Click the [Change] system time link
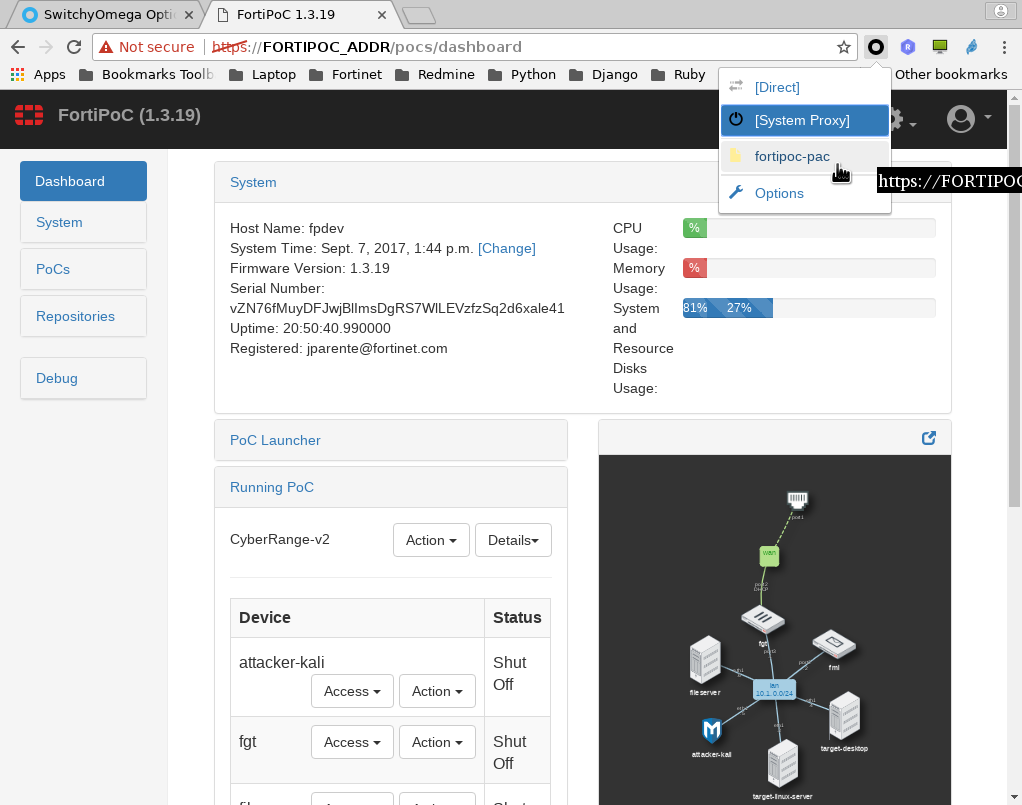1022x805 pixels. [x=507, y=248]
